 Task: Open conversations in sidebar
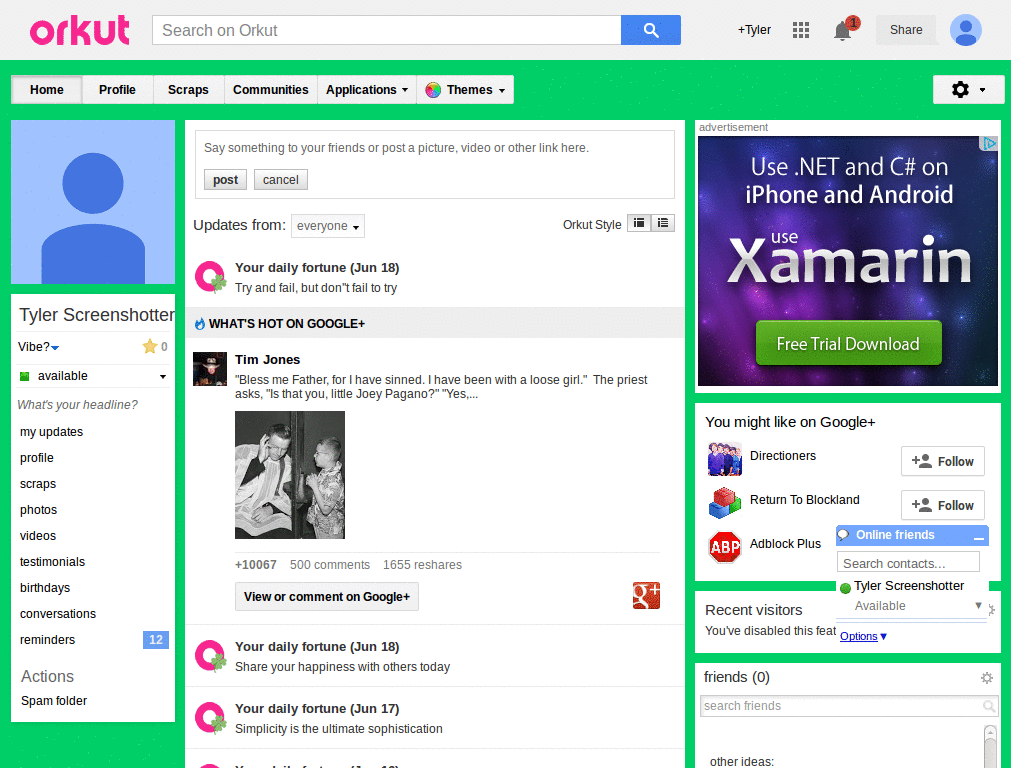pyautogui.click(x=57, y=614)
